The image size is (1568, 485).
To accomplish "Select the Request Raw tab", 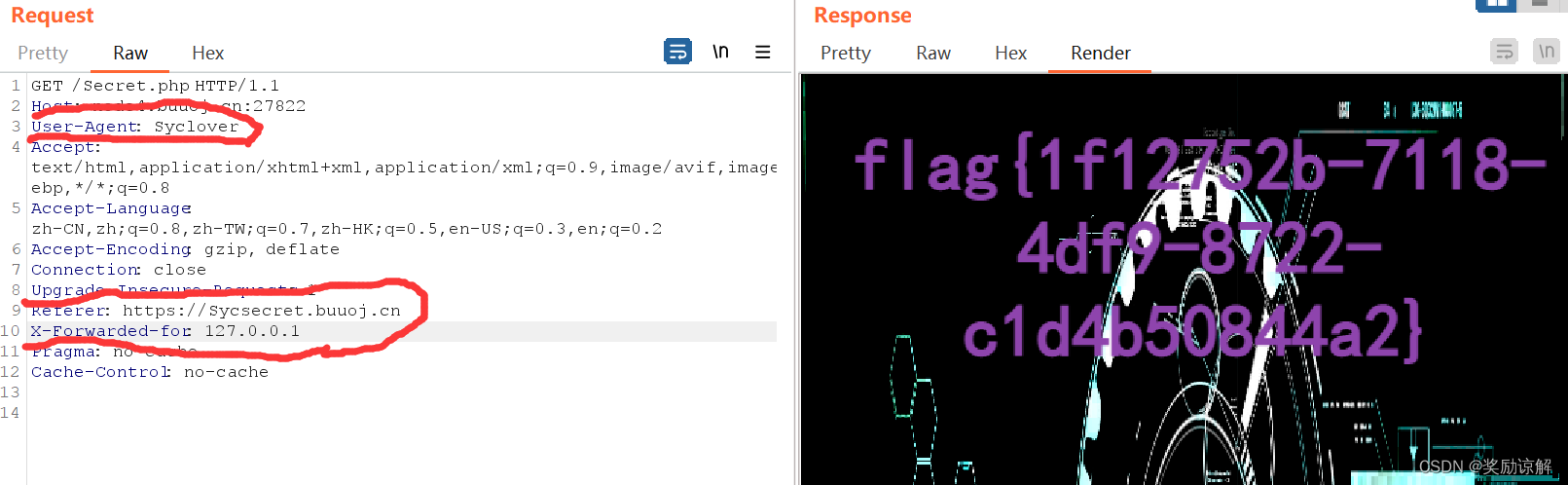I will click(130, 53).
